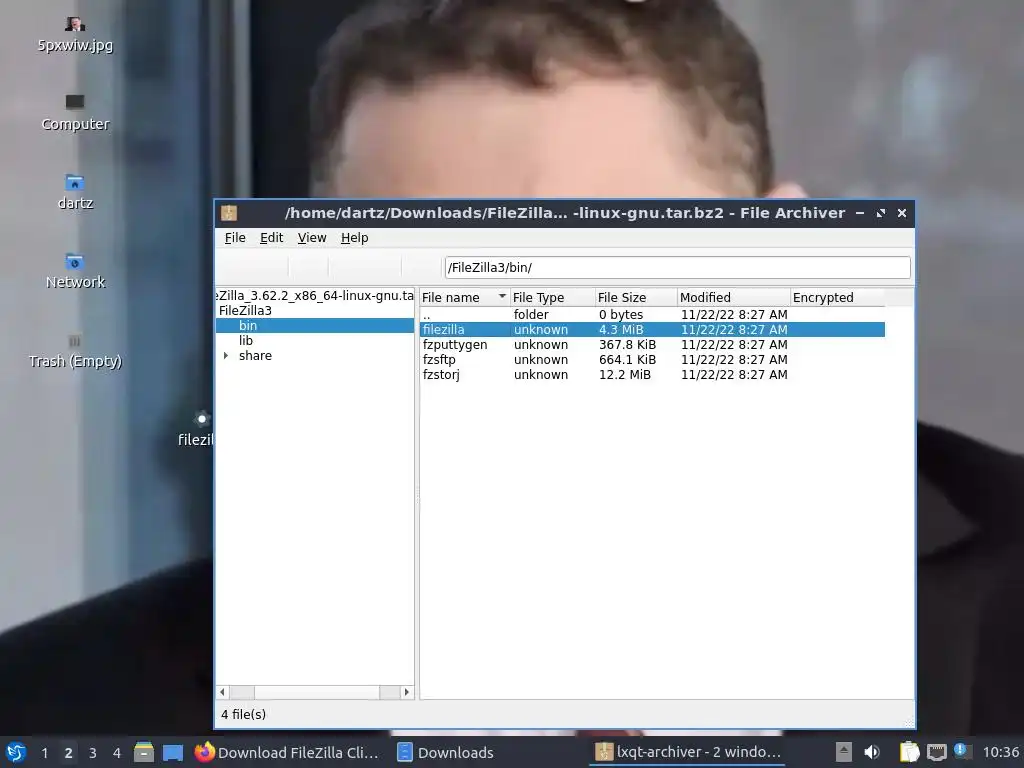Select the '..' parent folder row
Viewport: 1024px width, 768px height.
point(652,314)
